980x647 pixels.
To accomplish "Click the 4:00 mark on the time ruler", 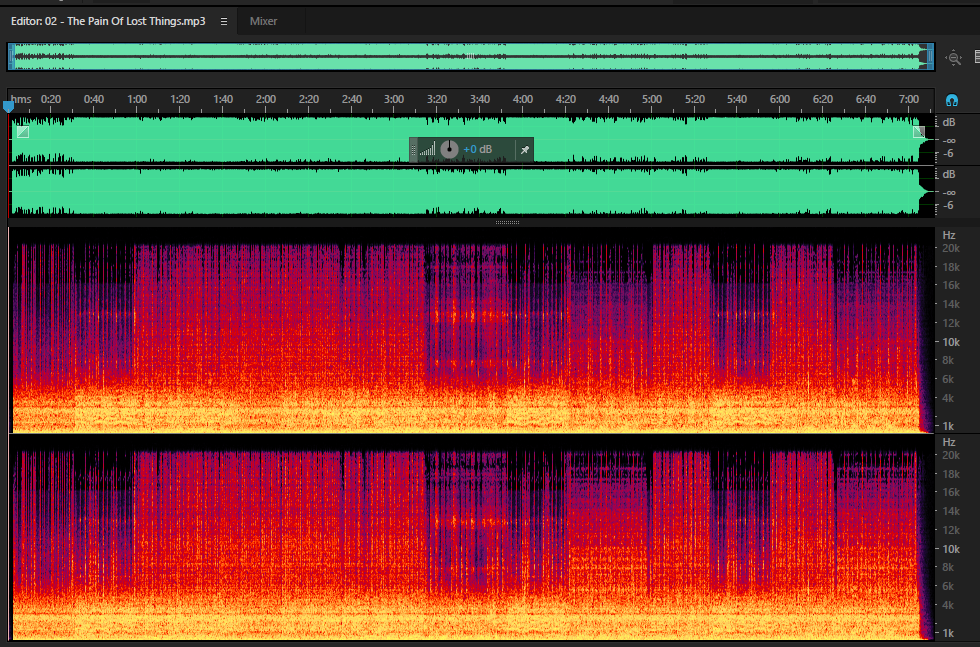I will [x=522, y=99].
